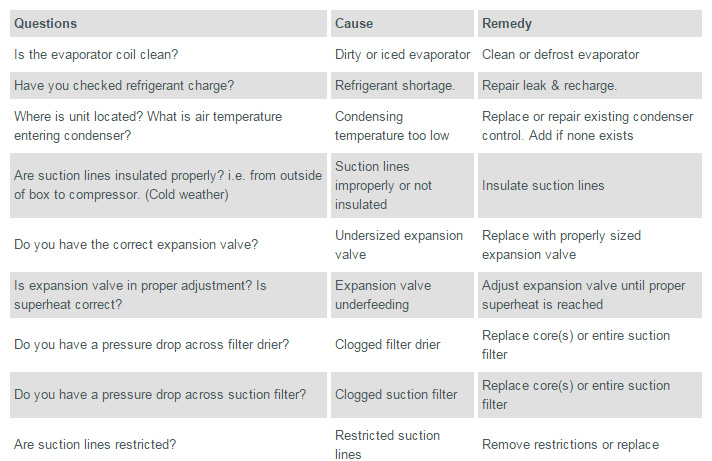Click the 'Undersized expansion valve' cause cell
This screenshot has width=712, height=461.
(399, 245)
